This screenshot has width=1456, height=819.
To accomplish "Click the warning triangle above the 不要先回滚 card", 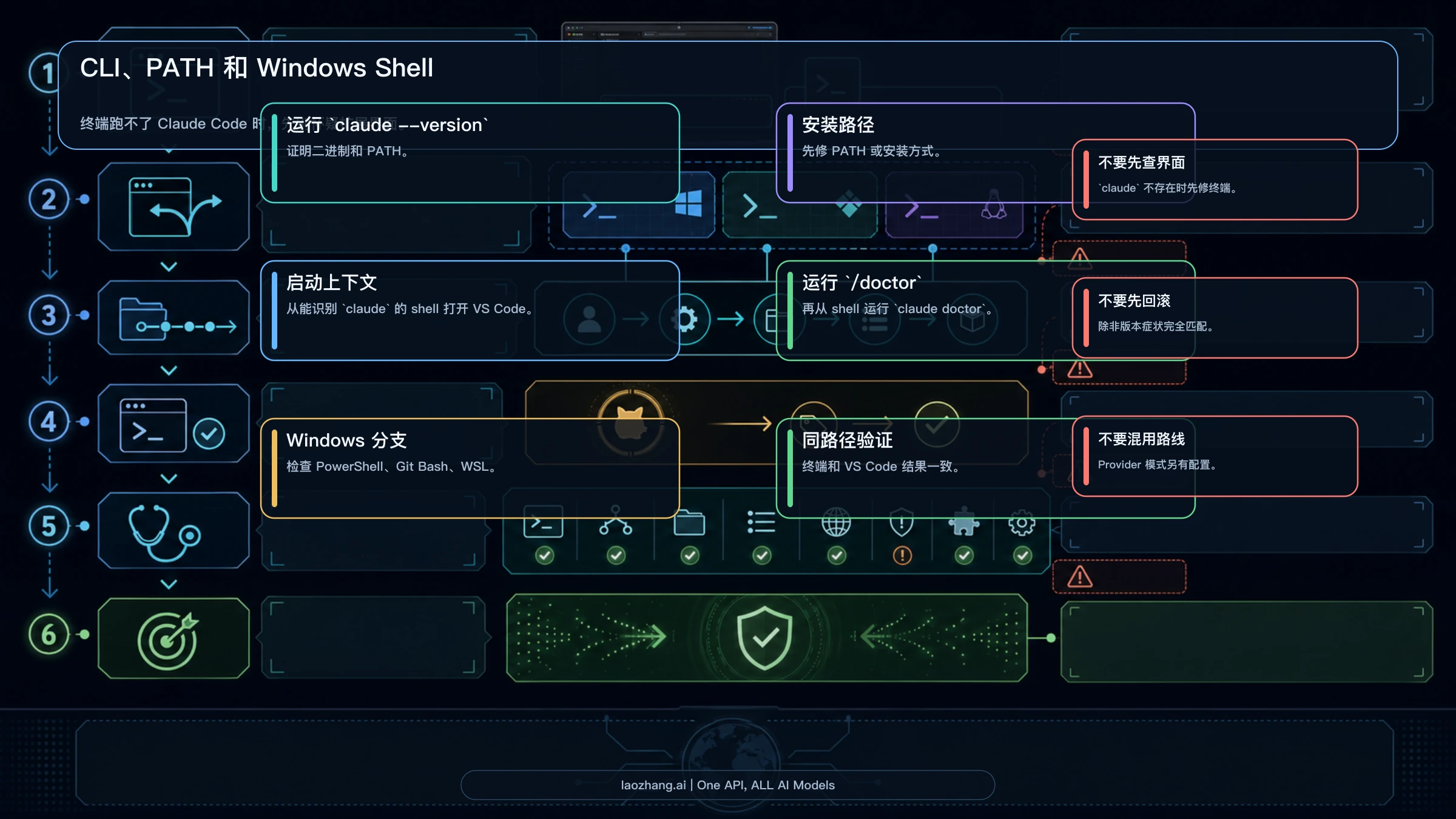I will click(1080, 258).
